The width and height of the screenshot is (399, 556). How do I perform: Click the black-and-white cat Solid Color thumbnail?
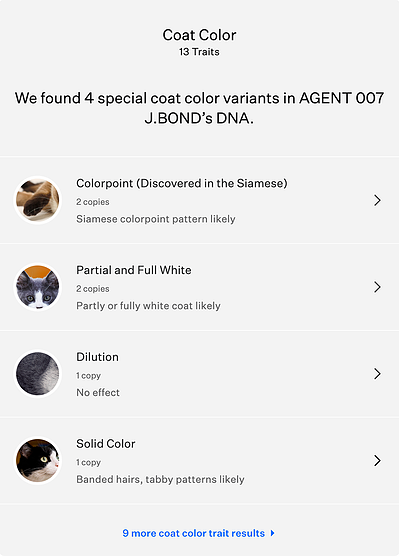point(38,461)
